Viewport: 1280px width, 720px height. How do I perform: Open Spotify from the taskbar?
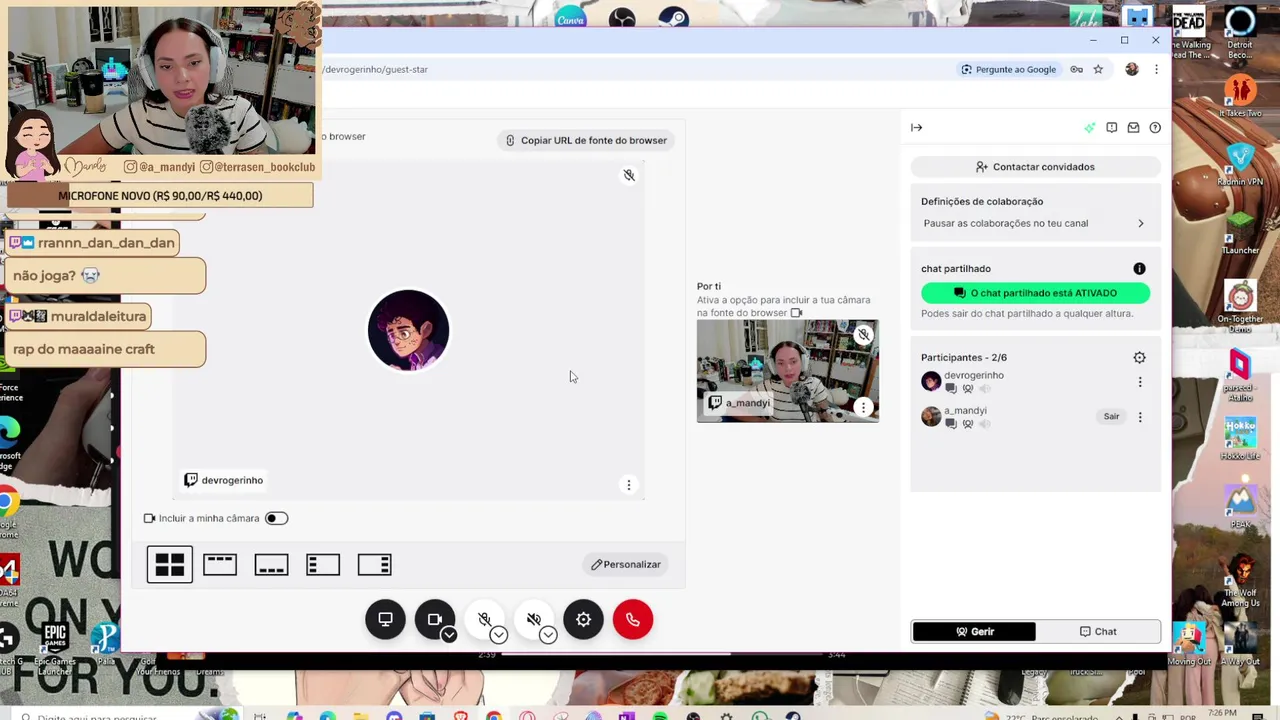660,715
